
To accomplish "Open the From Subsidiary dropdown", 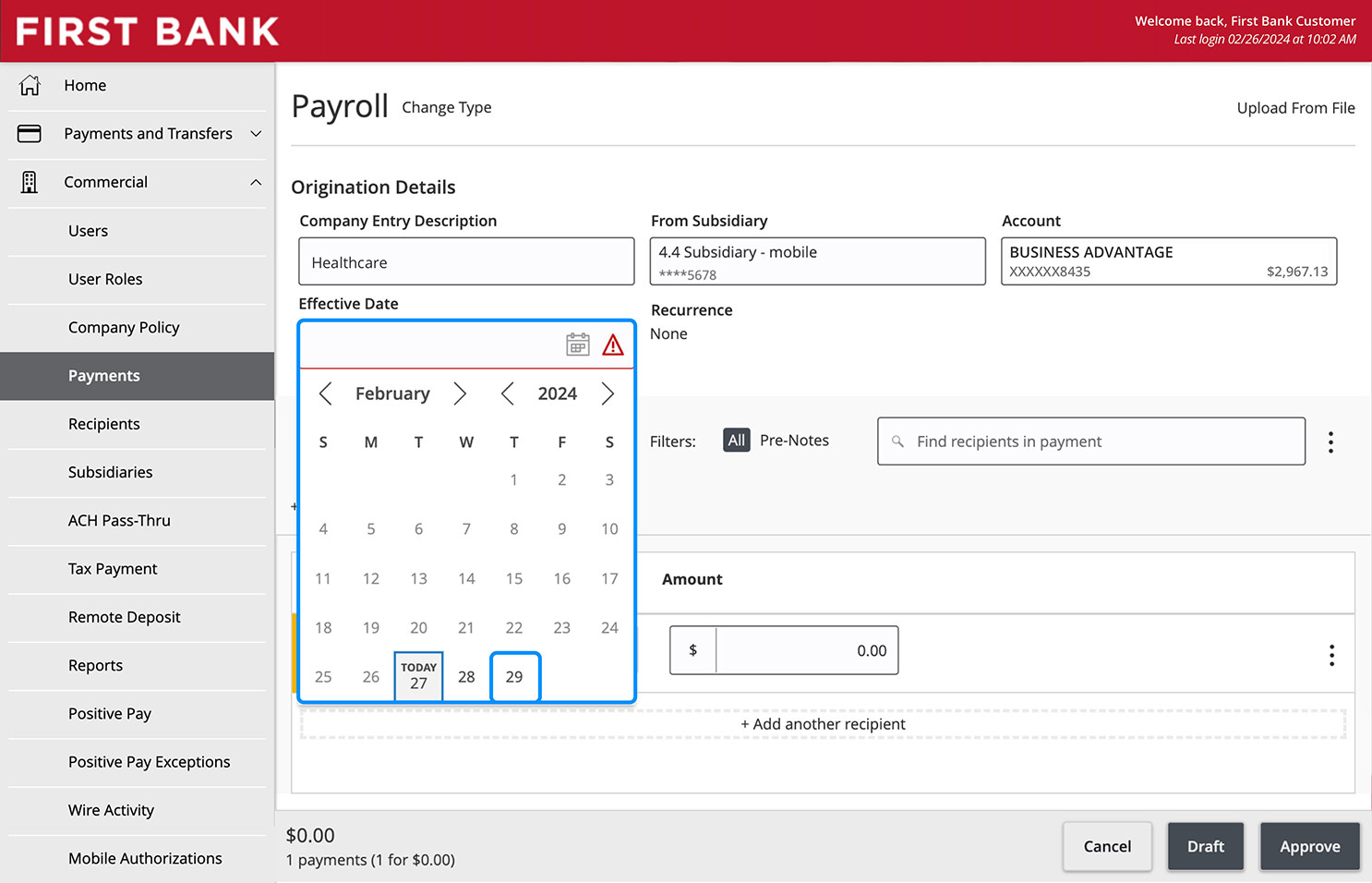I will 817,261.
